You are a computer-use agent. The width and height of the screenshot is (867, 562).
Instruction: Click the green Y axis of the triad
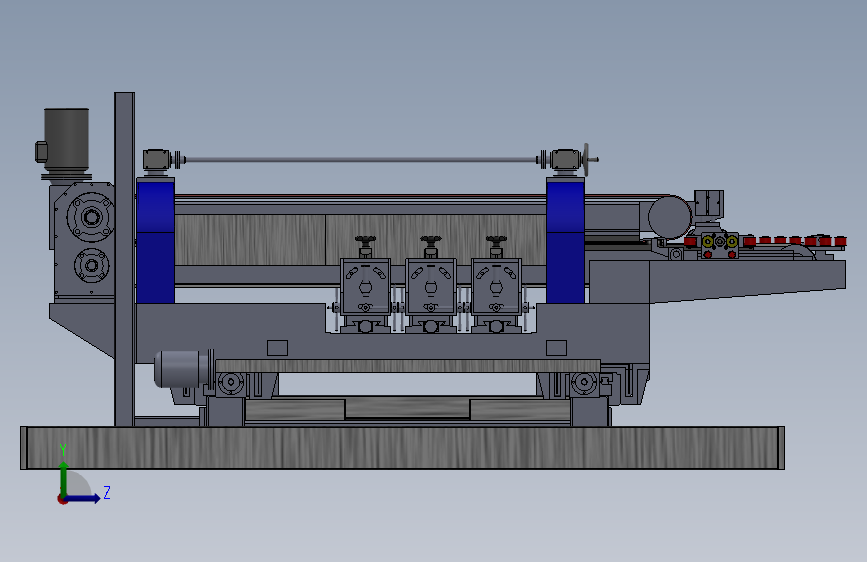64,478
